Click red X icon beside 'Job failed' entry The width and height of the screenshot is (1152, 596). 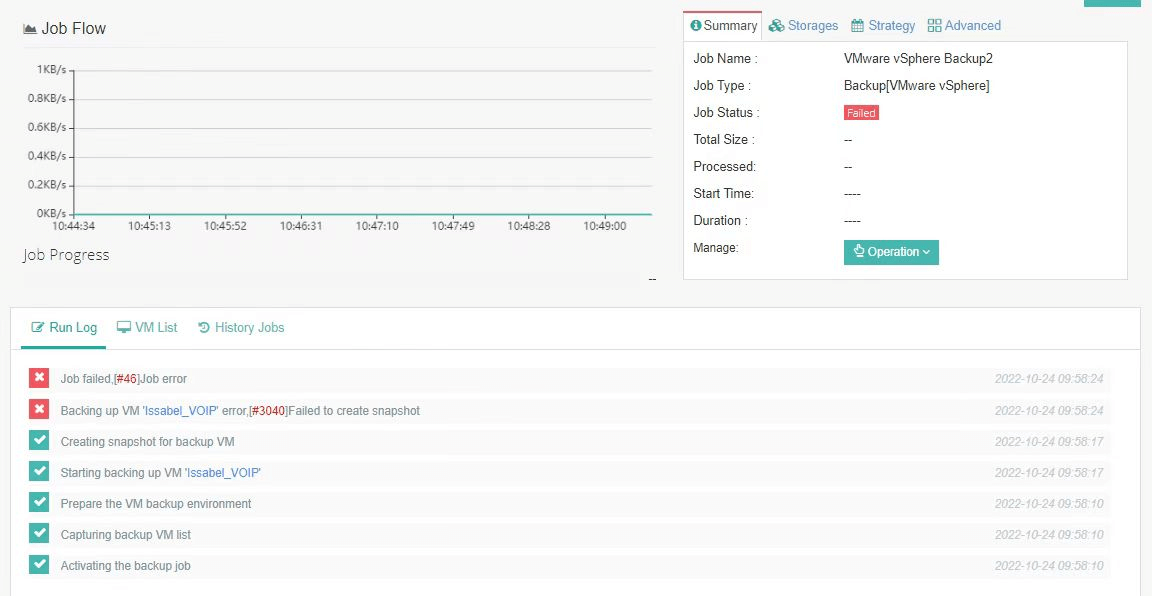(x=39, y=378)
